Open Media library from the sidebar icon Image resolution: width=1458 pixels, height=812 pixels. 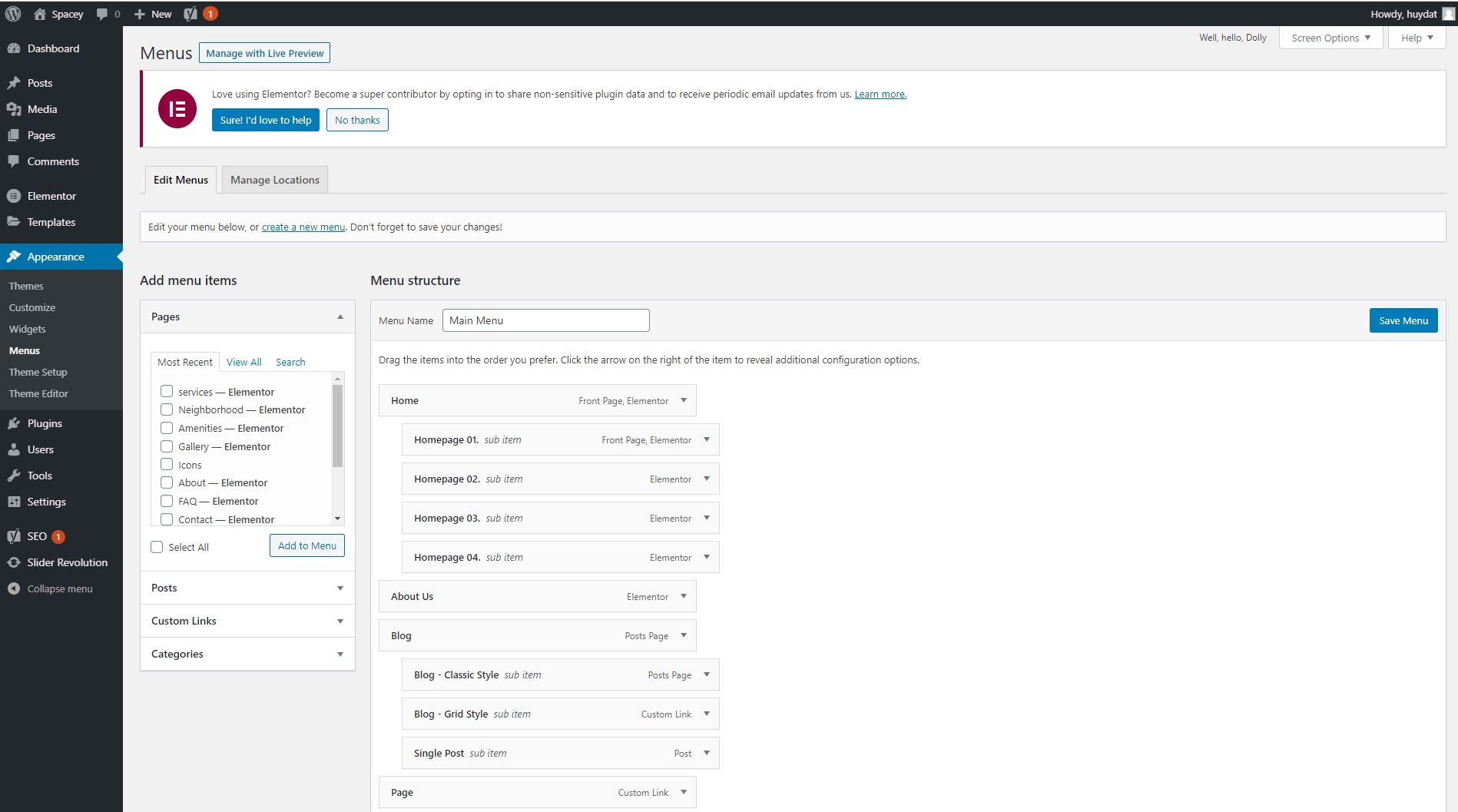pos(14,109)
